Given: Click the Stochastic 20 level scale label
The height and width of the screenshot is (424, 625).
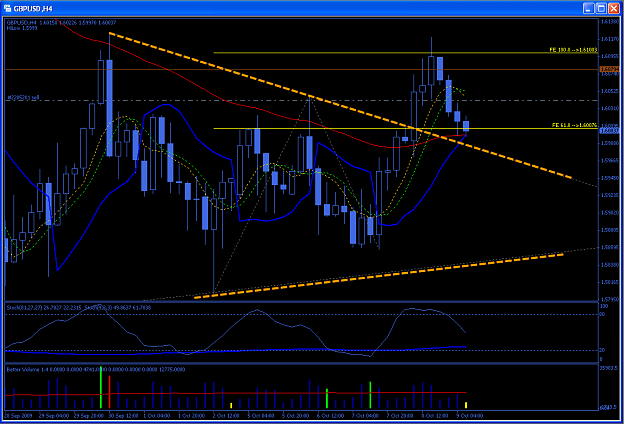Looking at the screenshot, I should [602, 350].
